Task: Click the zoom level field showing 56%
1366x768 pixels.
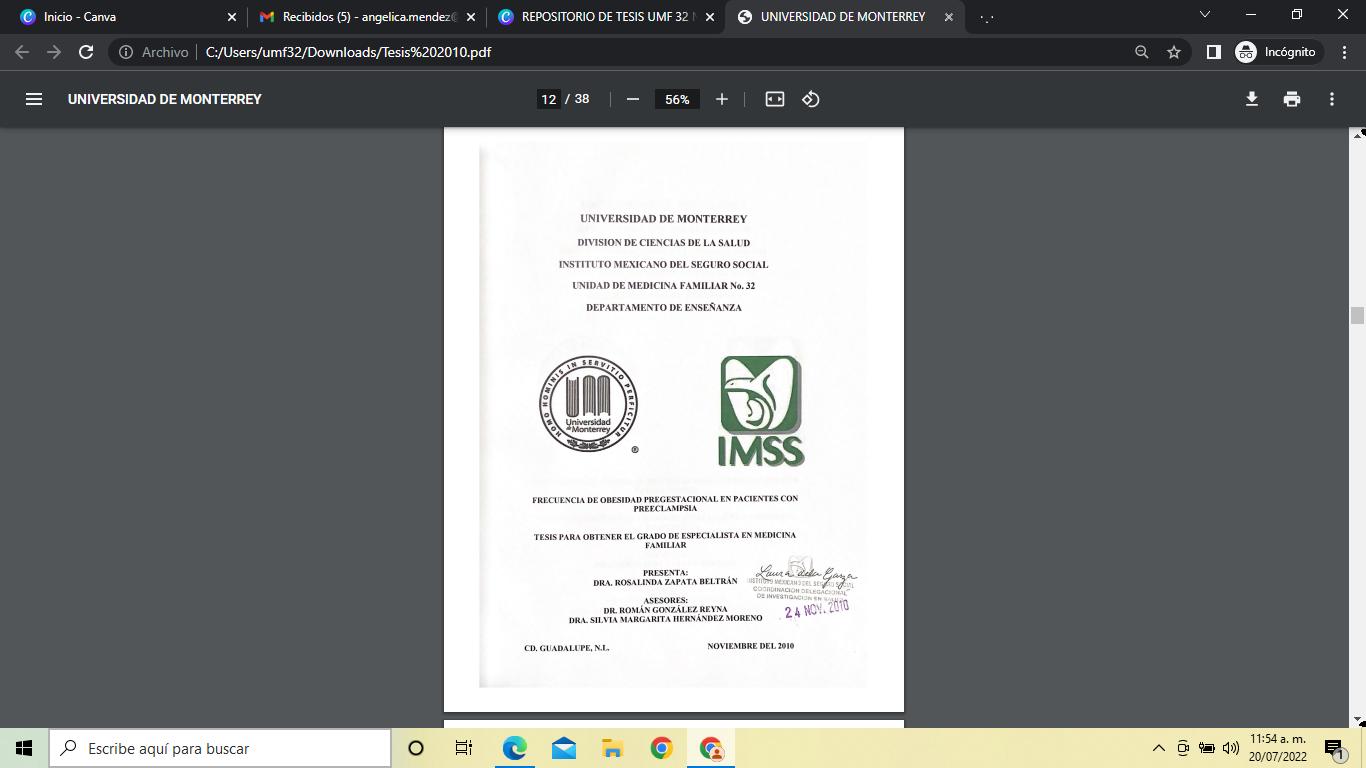Action: 677,99
